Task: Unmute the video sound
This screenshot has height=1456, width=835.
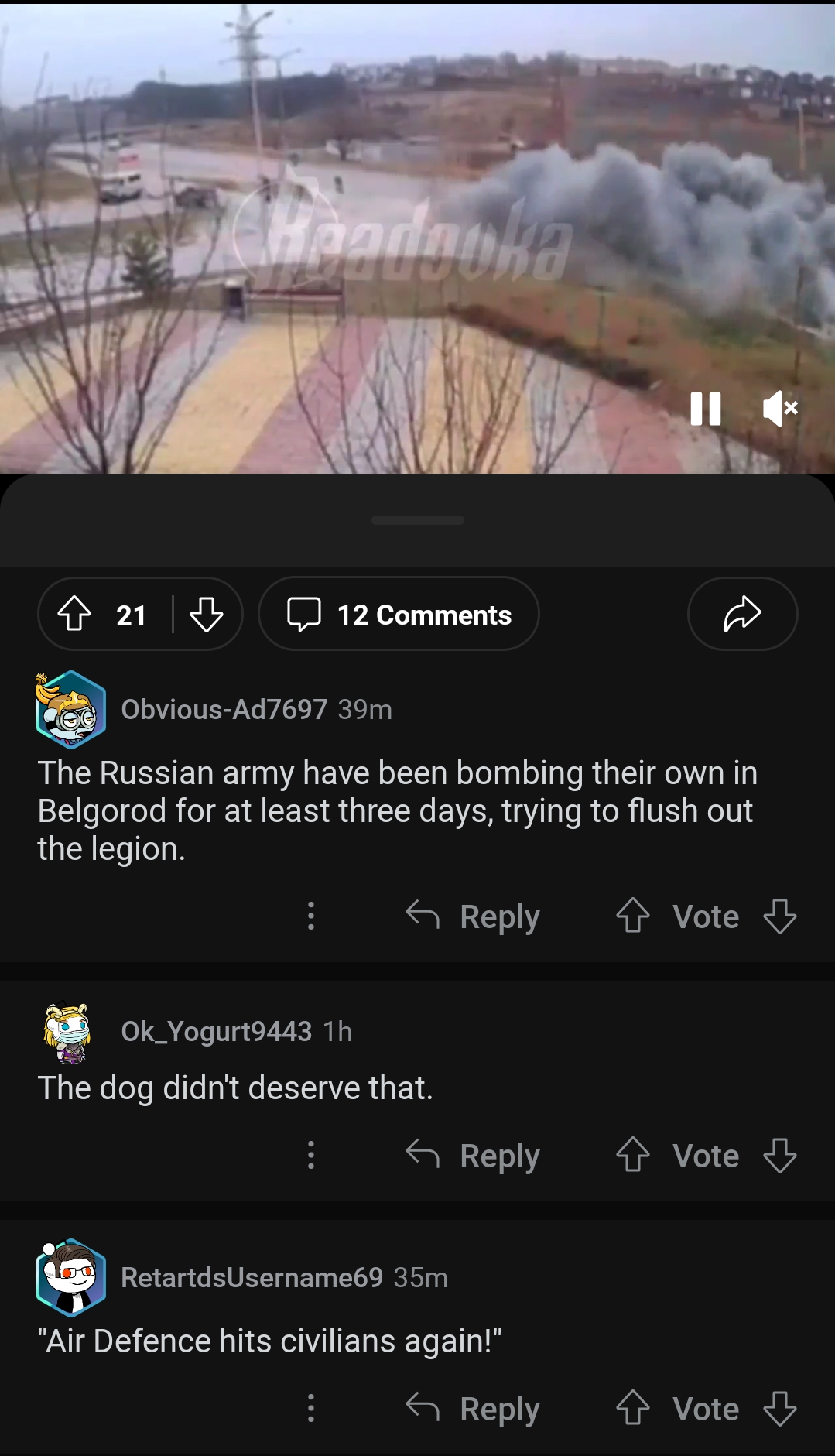Action: click(780, 409)
